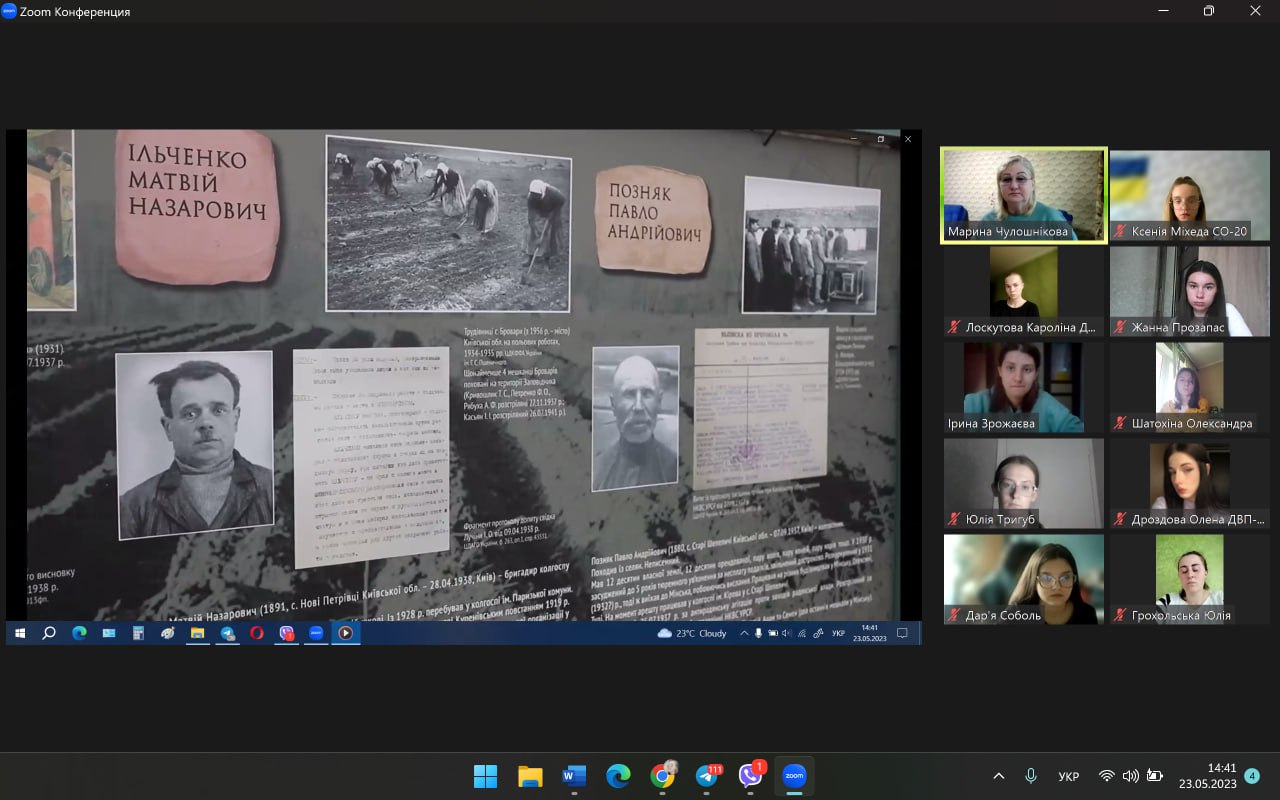Expand the hidden tray icons chevron

(x=998, y=776)
